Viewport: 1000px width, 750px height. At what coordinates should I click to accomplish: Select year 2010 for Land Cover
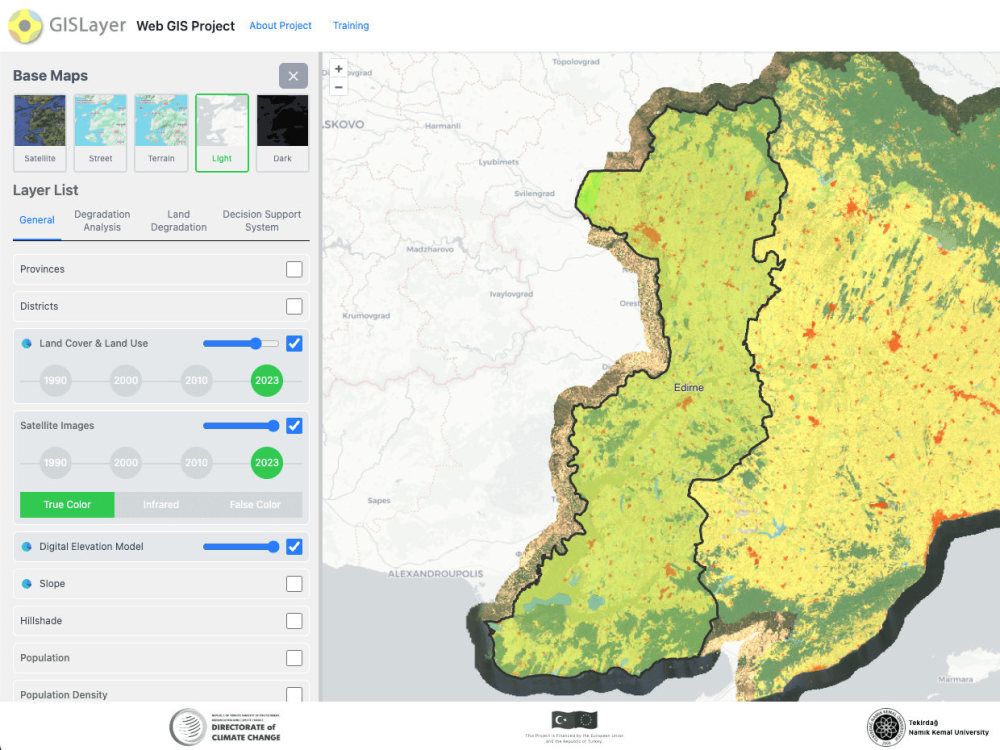coord(196,380)
